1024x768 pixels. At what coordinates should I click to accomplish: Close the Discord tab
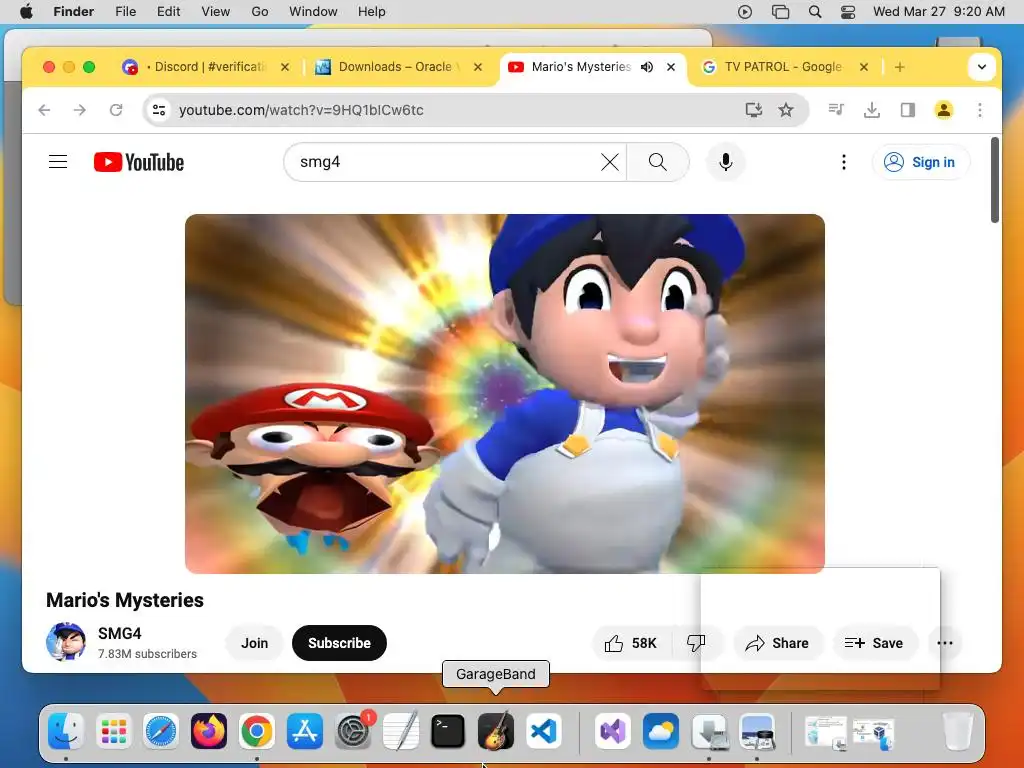click(x=285, y=67)
